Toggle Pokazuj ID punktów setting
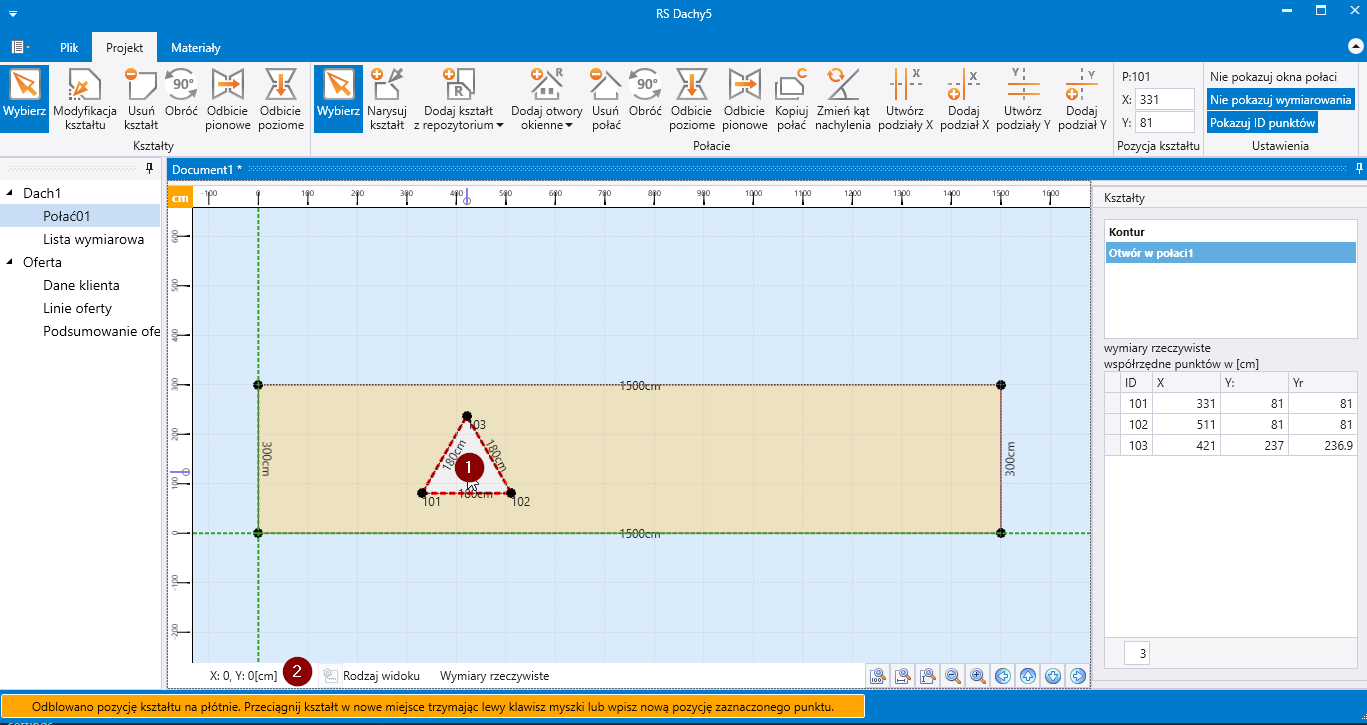Screen dimensions: 1367x725 (x=1262, y=122)
